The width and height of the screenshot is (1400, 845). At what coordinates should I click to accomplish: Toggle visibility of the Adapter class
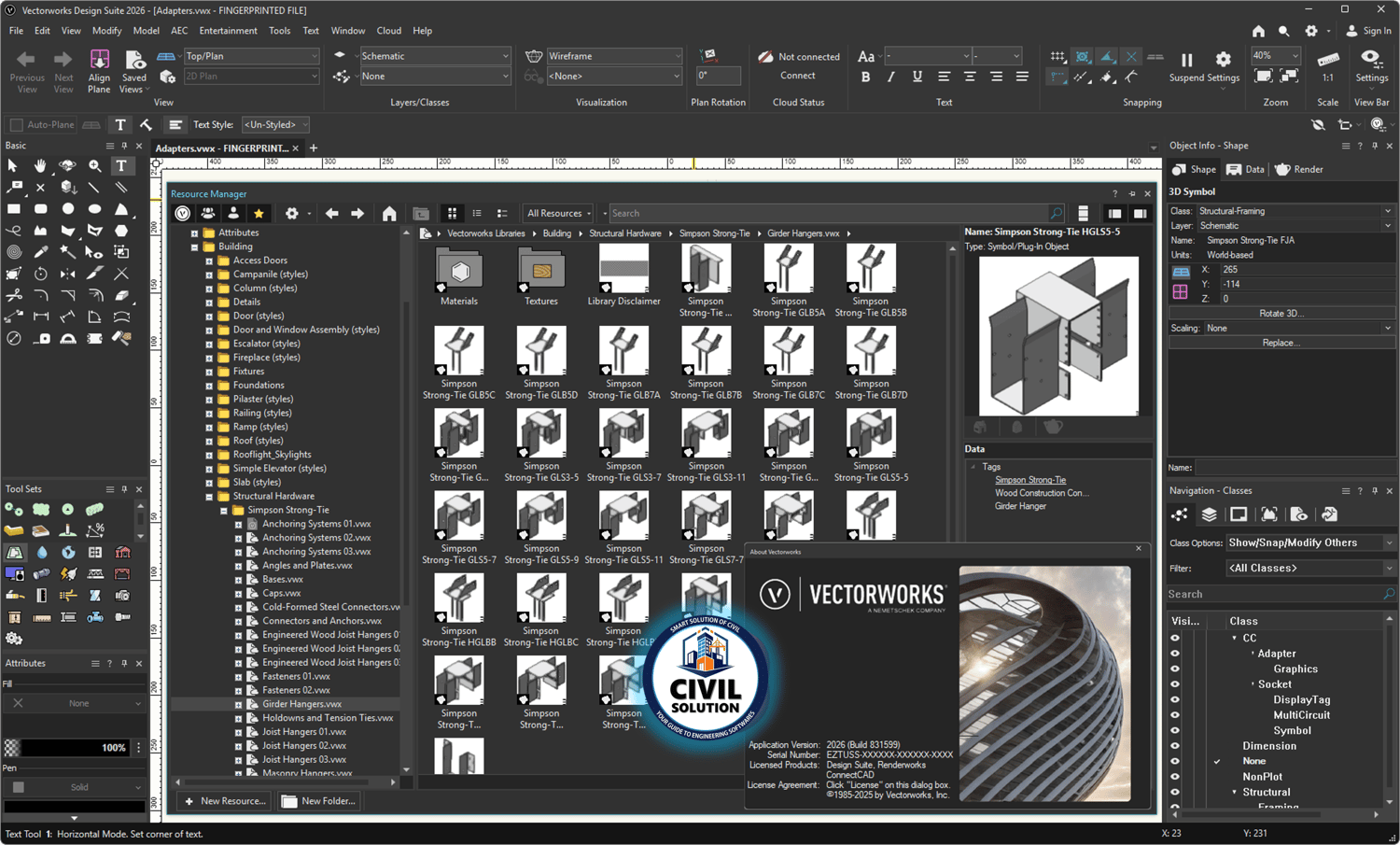[x=1175, y=654]
